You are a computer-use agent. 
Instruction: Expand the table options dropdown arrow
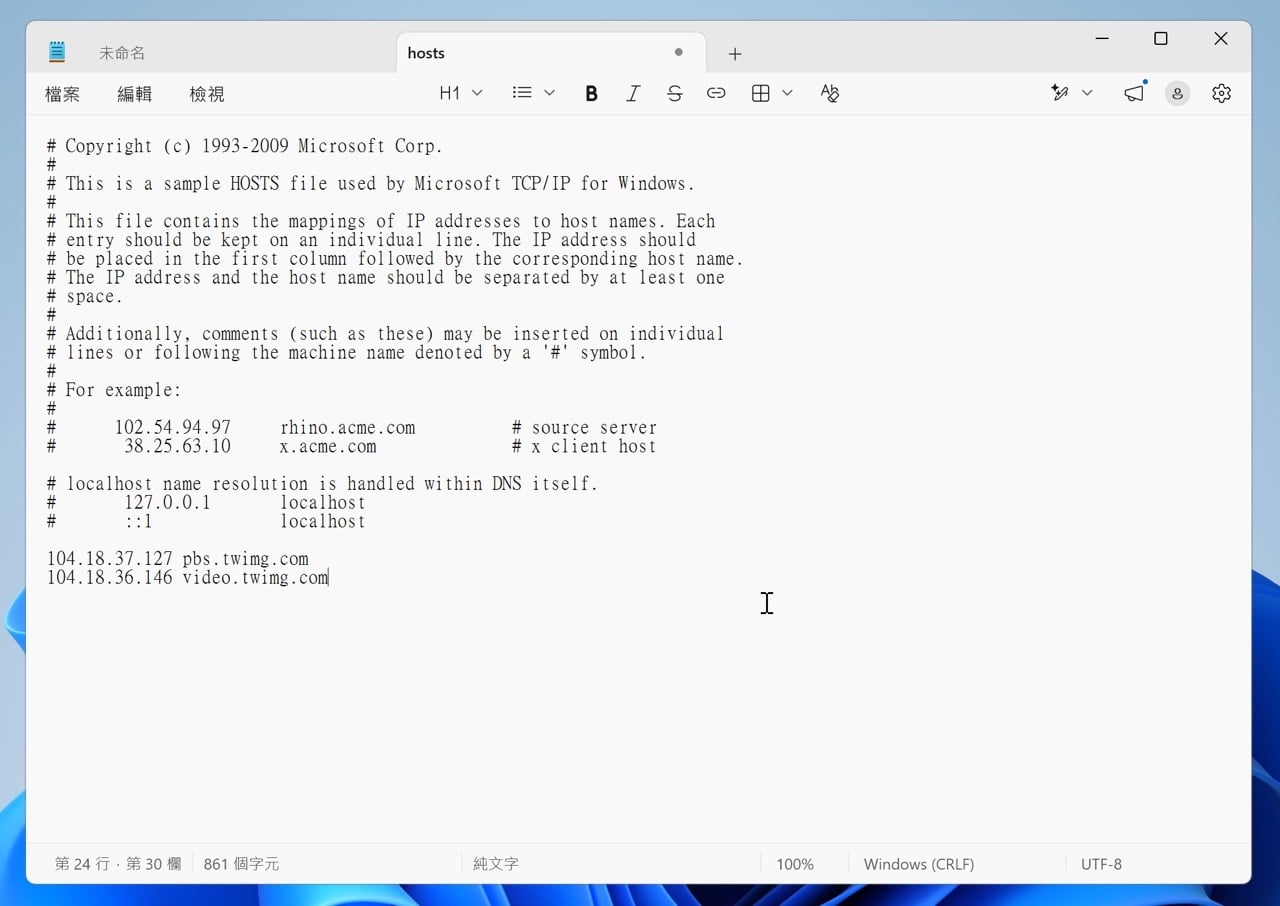coord(787,93)
